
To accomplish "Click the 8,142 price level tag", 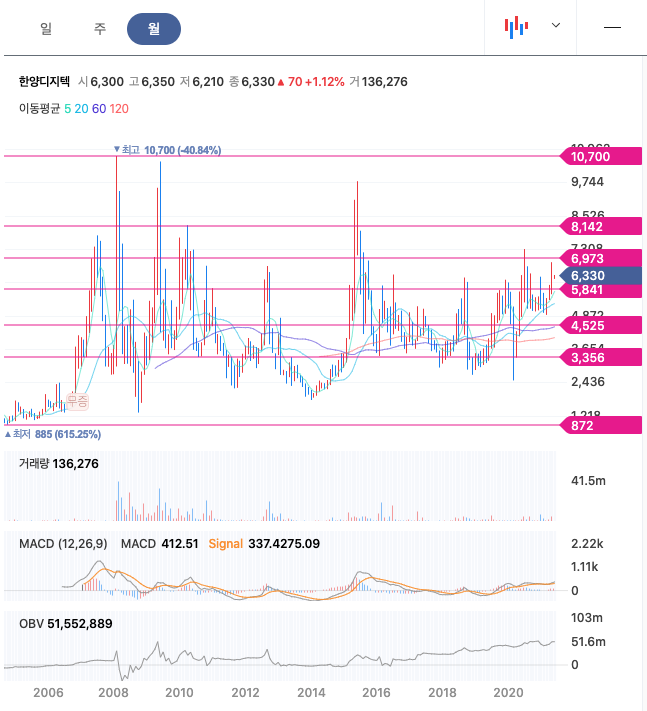I will [x=601, y=227].
